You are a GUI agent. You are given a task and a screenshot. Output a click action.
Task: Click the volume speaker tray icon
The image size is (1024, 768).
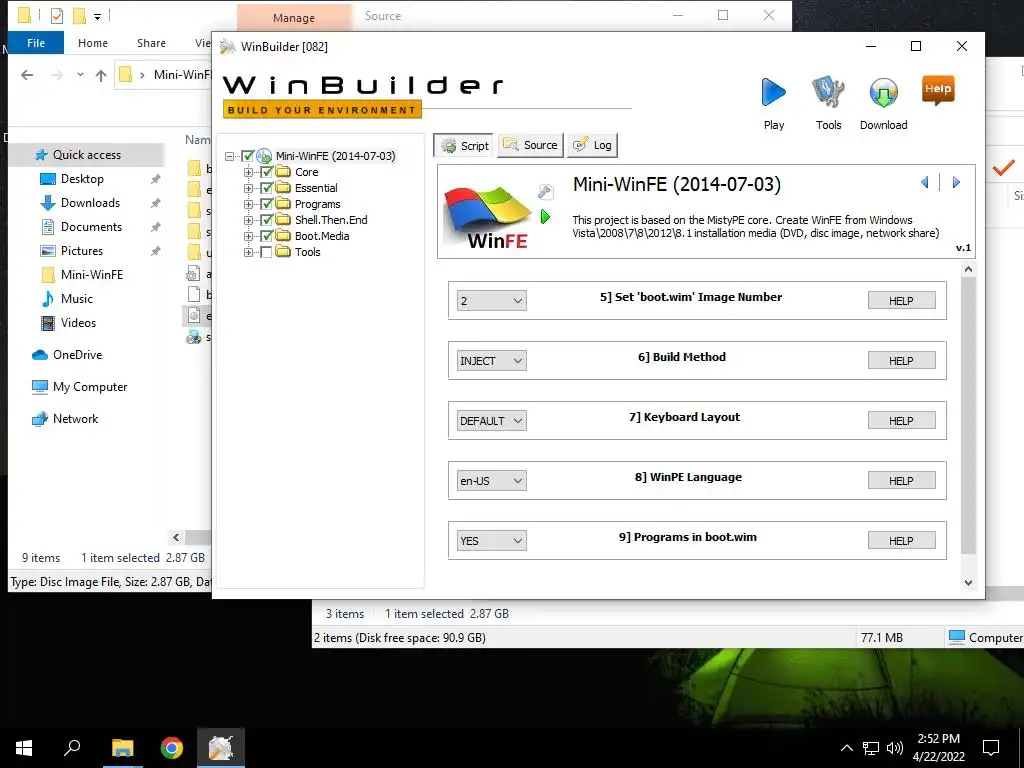point(895,748)
